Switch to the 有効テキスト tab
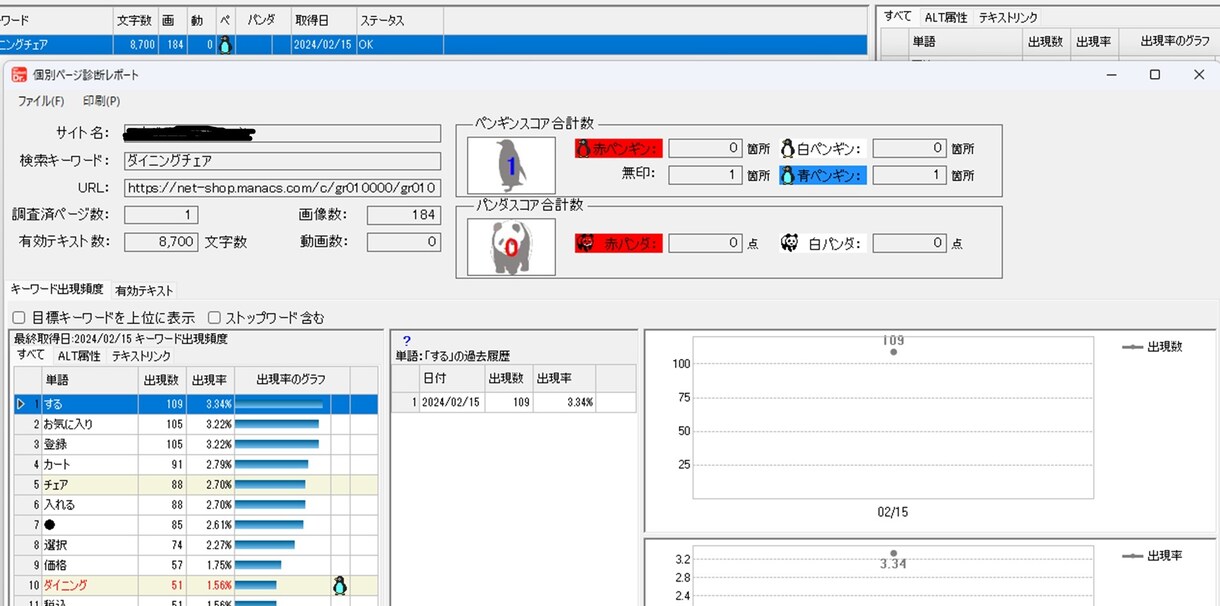 point(144,290)
